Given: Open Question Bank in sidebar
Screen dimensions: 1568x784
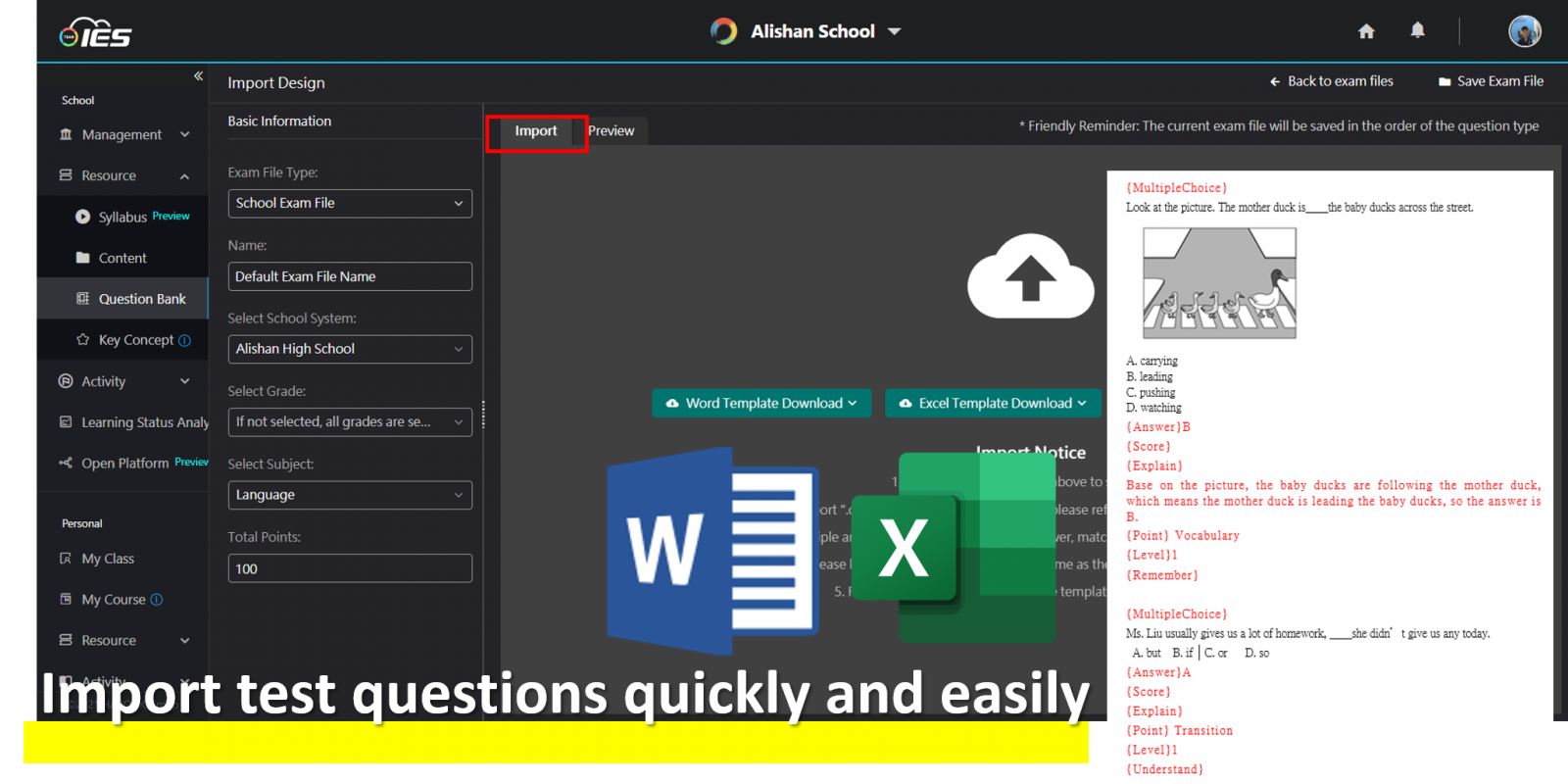Looking at the screenshot, I should (142, 299).
